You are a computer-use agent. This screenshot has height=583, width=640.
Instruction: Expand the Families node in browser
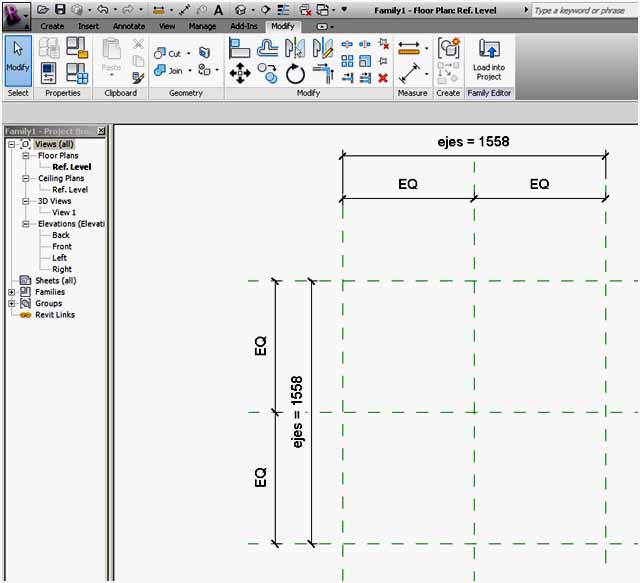pyautogui.click(x=12, y=292)
